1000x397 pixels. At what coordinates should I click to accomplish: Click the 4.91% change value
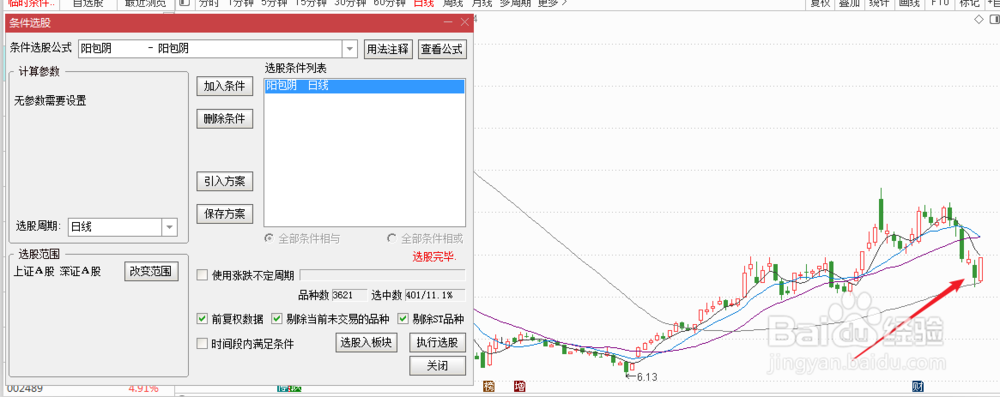pos(143,389)
